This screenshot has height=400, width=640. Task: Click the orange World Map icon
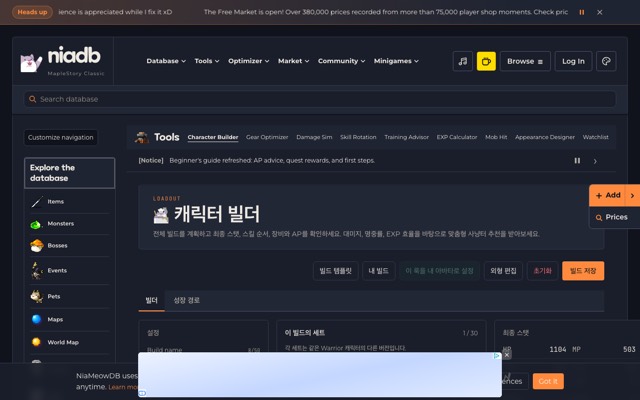tap(36, 342)
